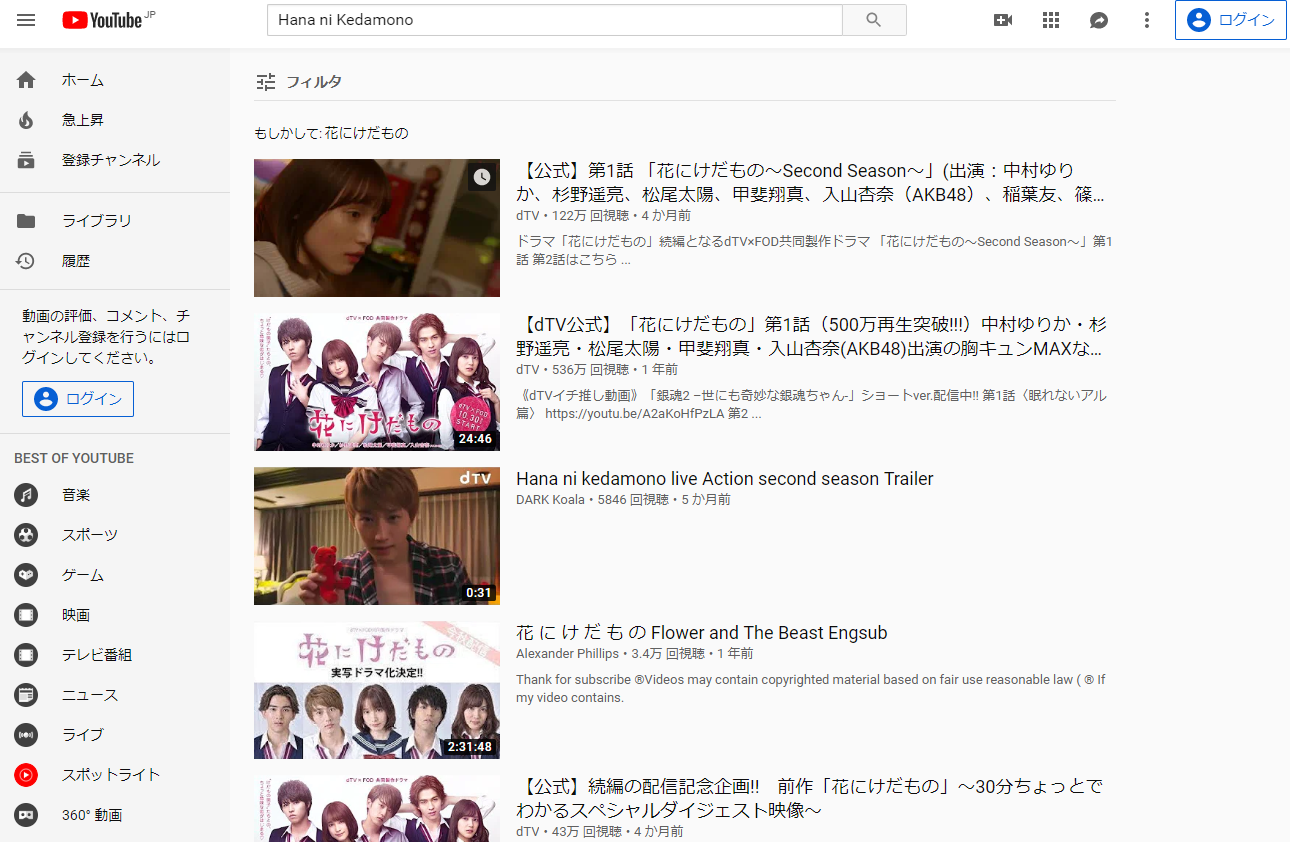Viewport: 1290px width, 842px height.
Task: Click the BEST OF YOUTUBE heading
Action: click(74, 458)
